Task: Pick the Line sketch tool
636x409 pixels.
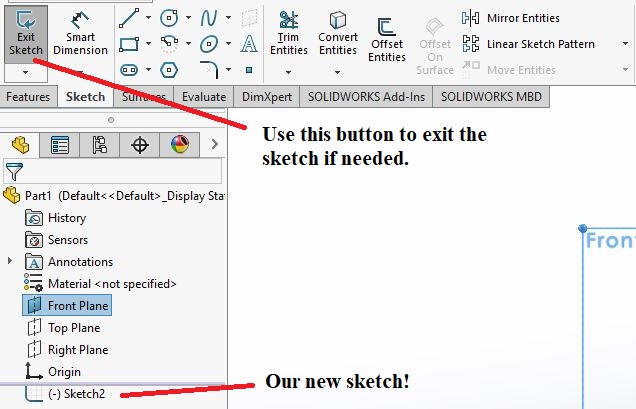Action: [128, 17]
